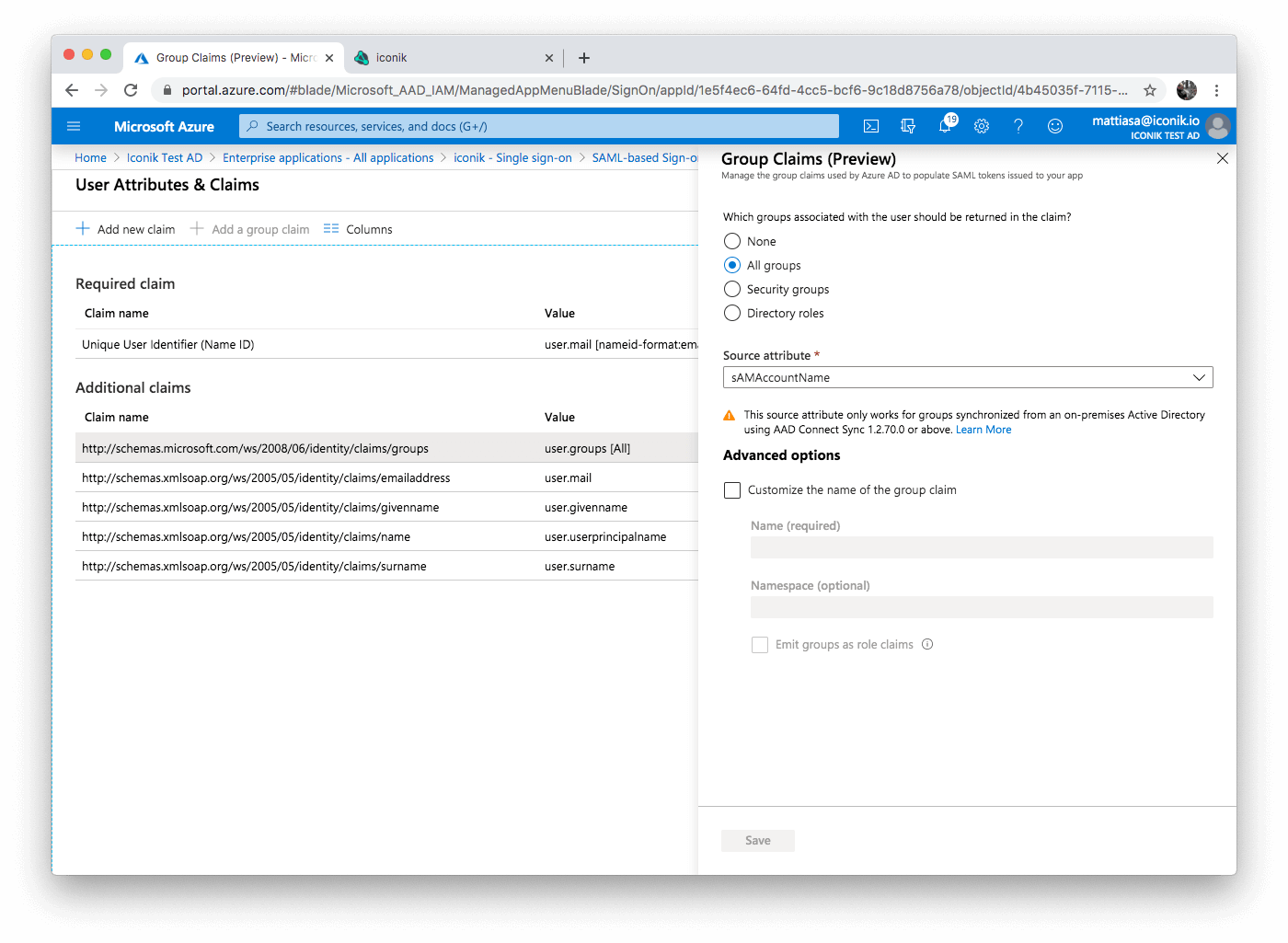Open the mattiasa@iconik.io account menu
Screen dimensions: 1288x943
[1160, 126]
